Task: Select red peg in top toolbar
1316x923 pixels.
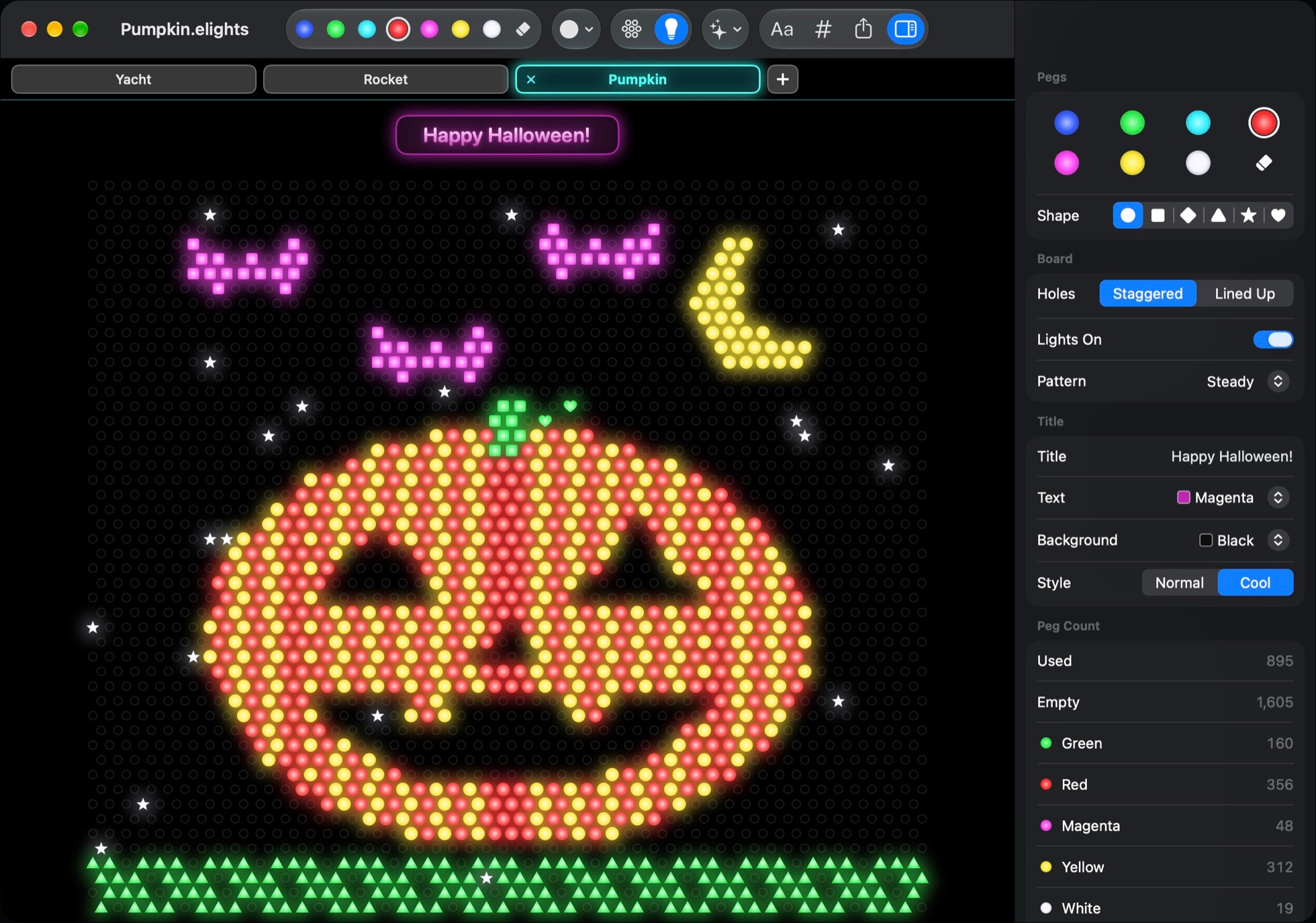Action: (x=398, y=29)
